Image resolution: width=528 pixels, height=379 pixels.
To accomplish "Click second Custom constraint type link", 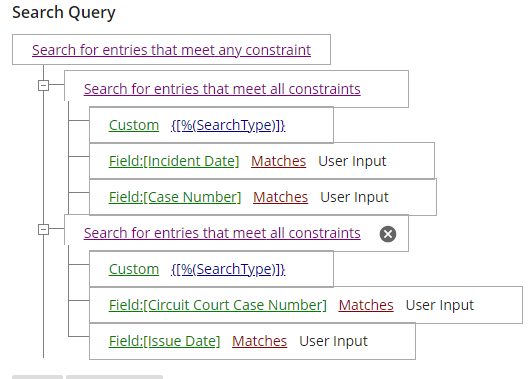I will (134, 269).
